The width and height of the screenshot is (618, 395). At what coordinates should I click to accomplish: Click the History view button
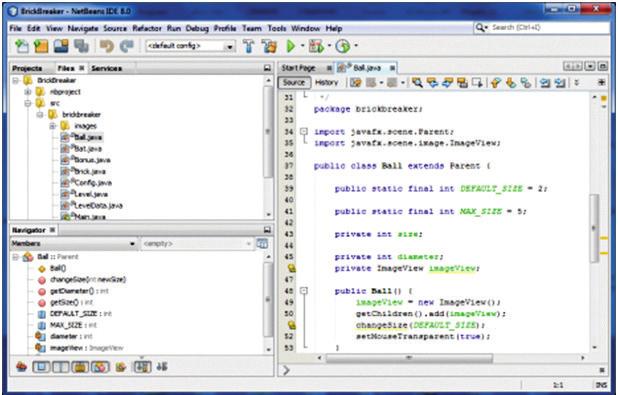click(327, 82)
